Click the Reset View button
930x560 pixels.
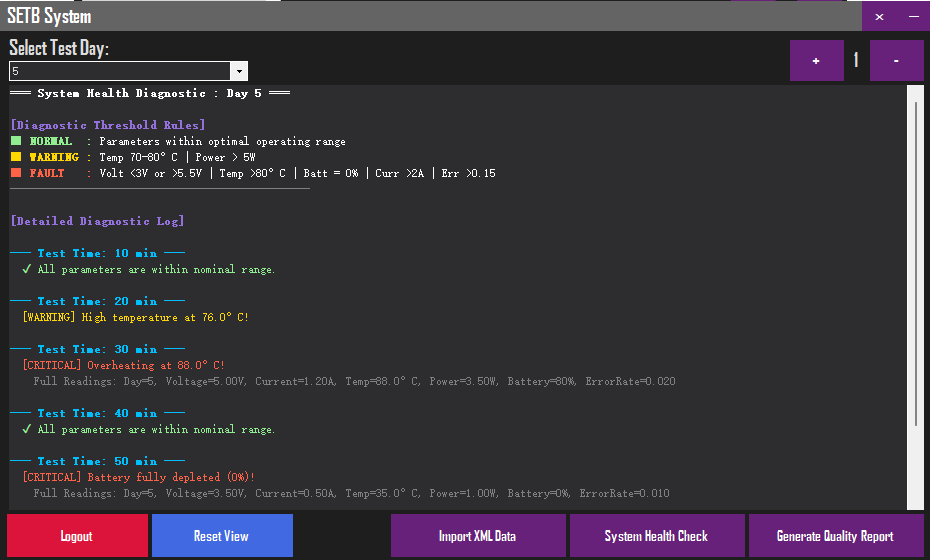pos(222,536)
